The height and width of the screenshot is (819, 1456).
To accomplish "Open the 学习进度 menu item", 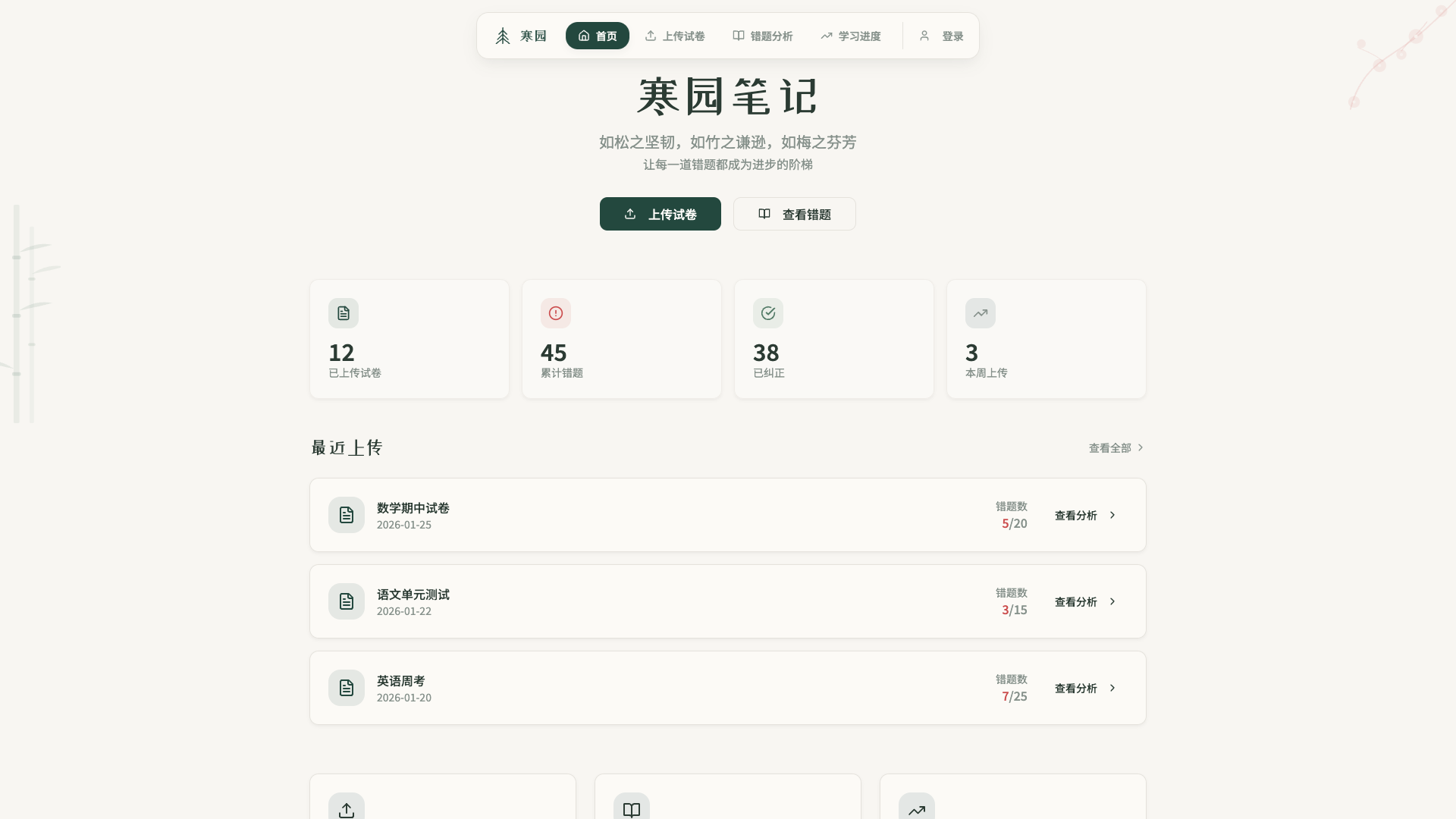I will [x=851, y=36].
